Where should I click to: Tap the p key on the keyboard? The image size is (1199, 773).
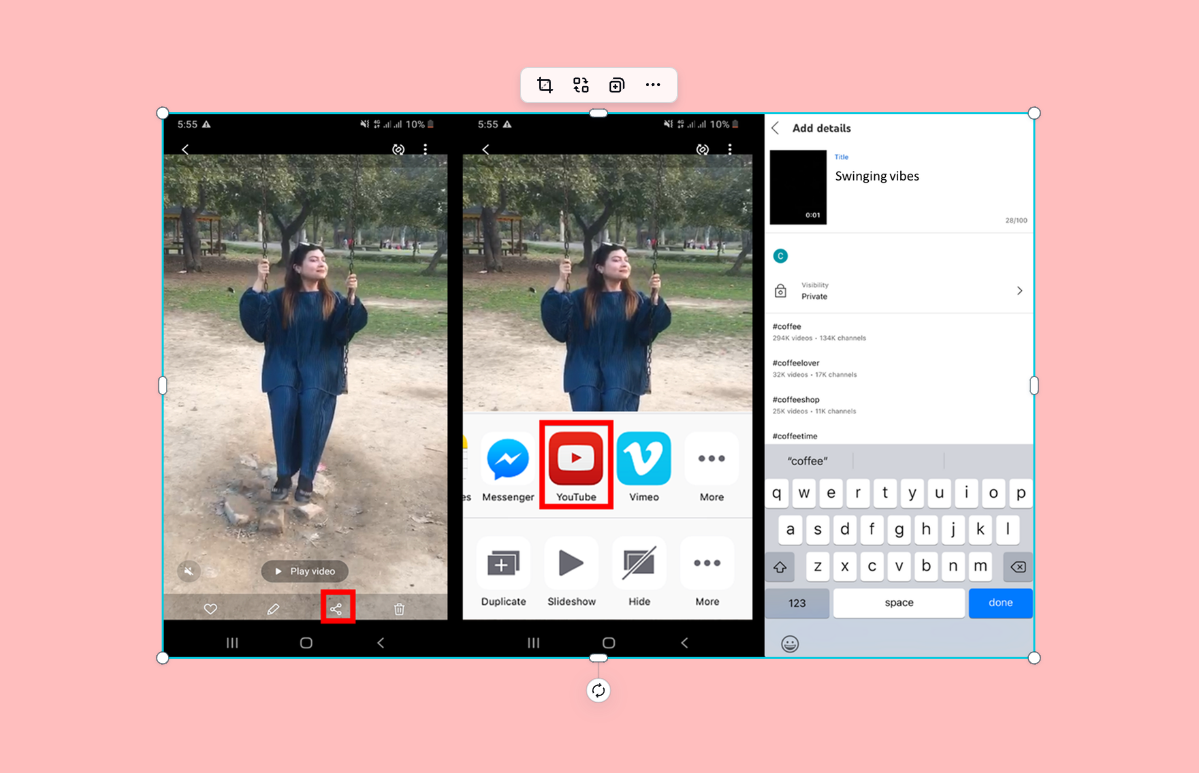point(1021,493)
